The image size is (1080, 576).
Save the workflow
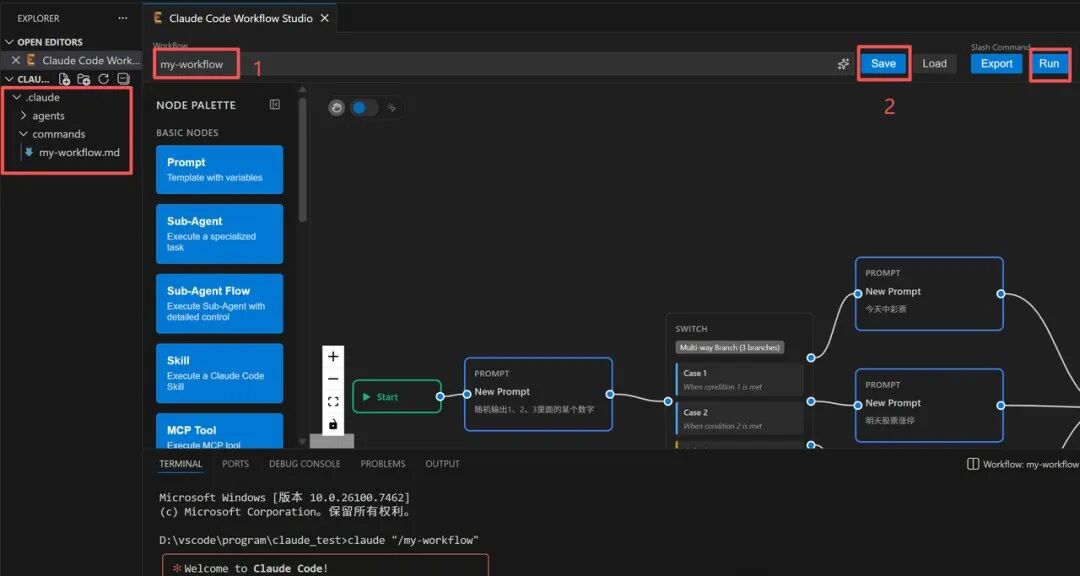884,63
